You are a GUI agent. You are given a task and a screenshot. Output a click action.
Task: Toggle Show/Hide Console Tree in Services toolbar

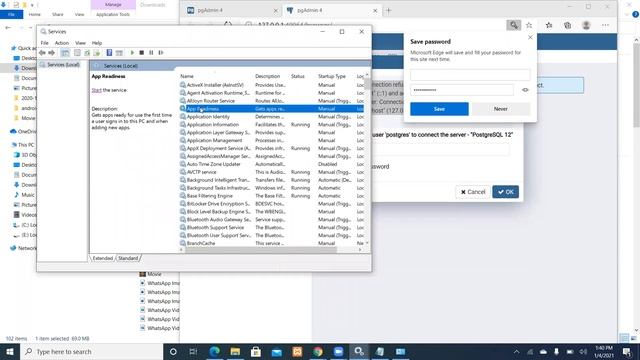[x=65, y=53]
